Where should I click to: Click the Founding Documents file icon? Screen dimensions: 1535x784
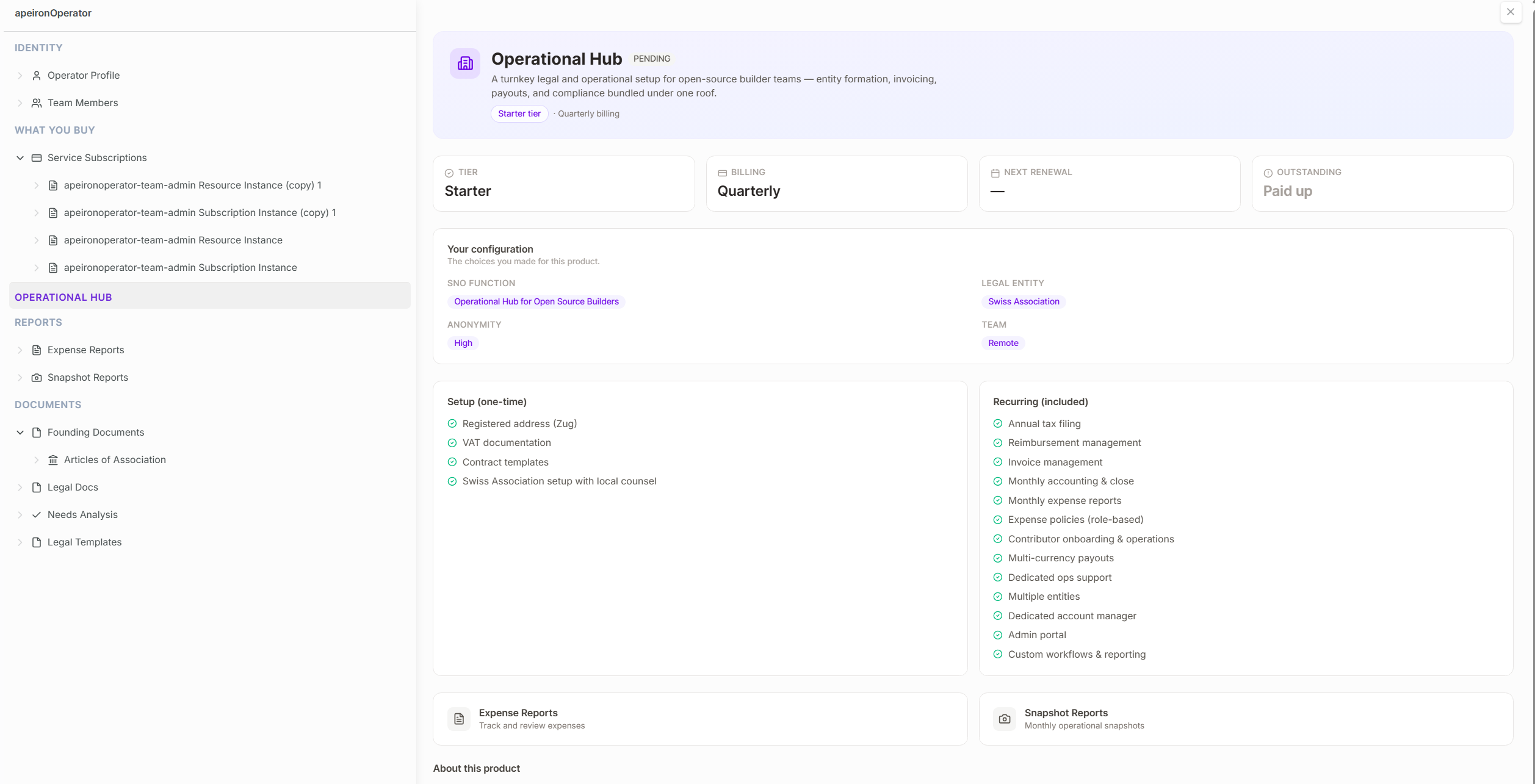click(37, 433)
